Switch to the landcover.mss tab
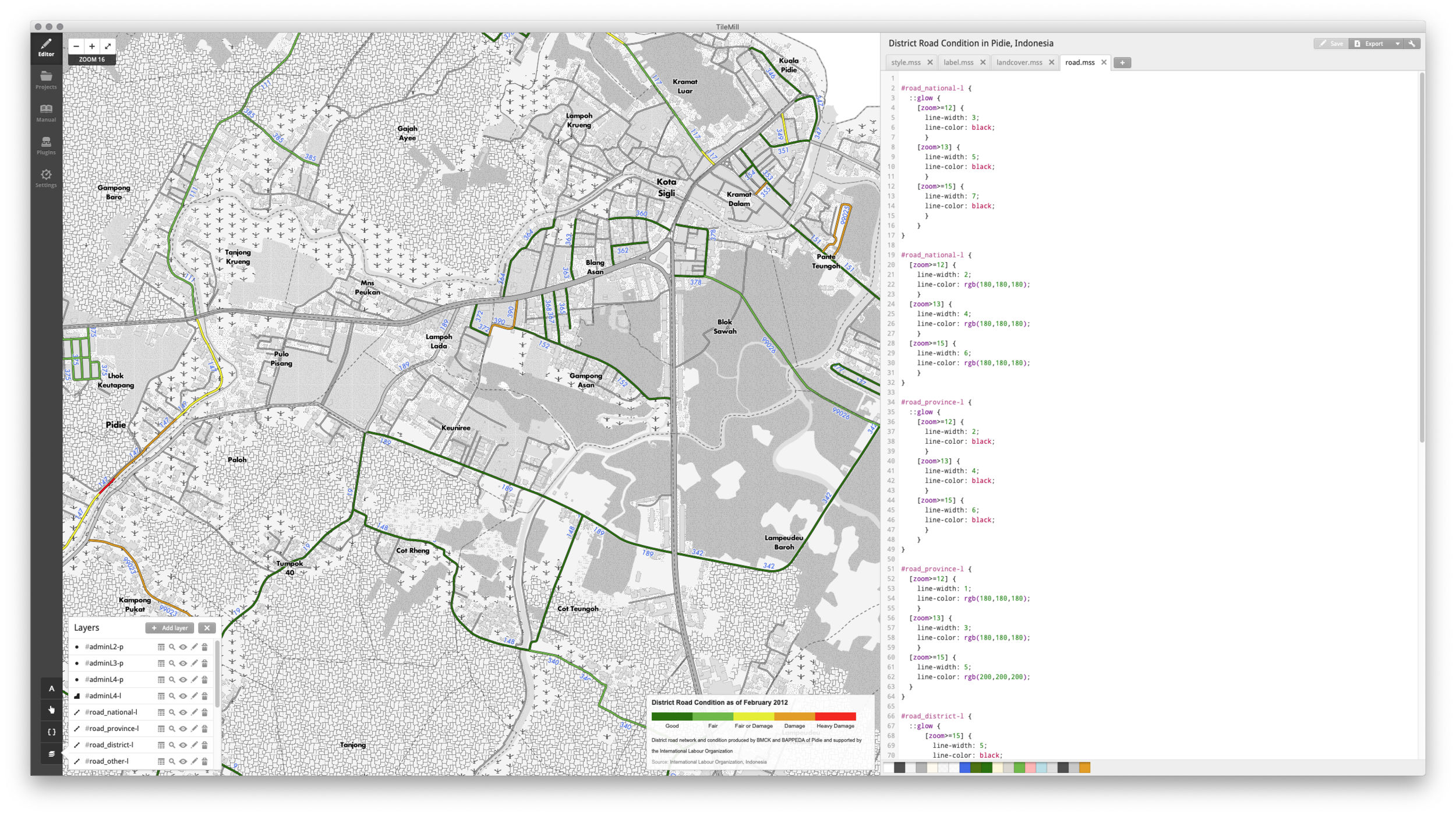 click(x=1019, y=62)
